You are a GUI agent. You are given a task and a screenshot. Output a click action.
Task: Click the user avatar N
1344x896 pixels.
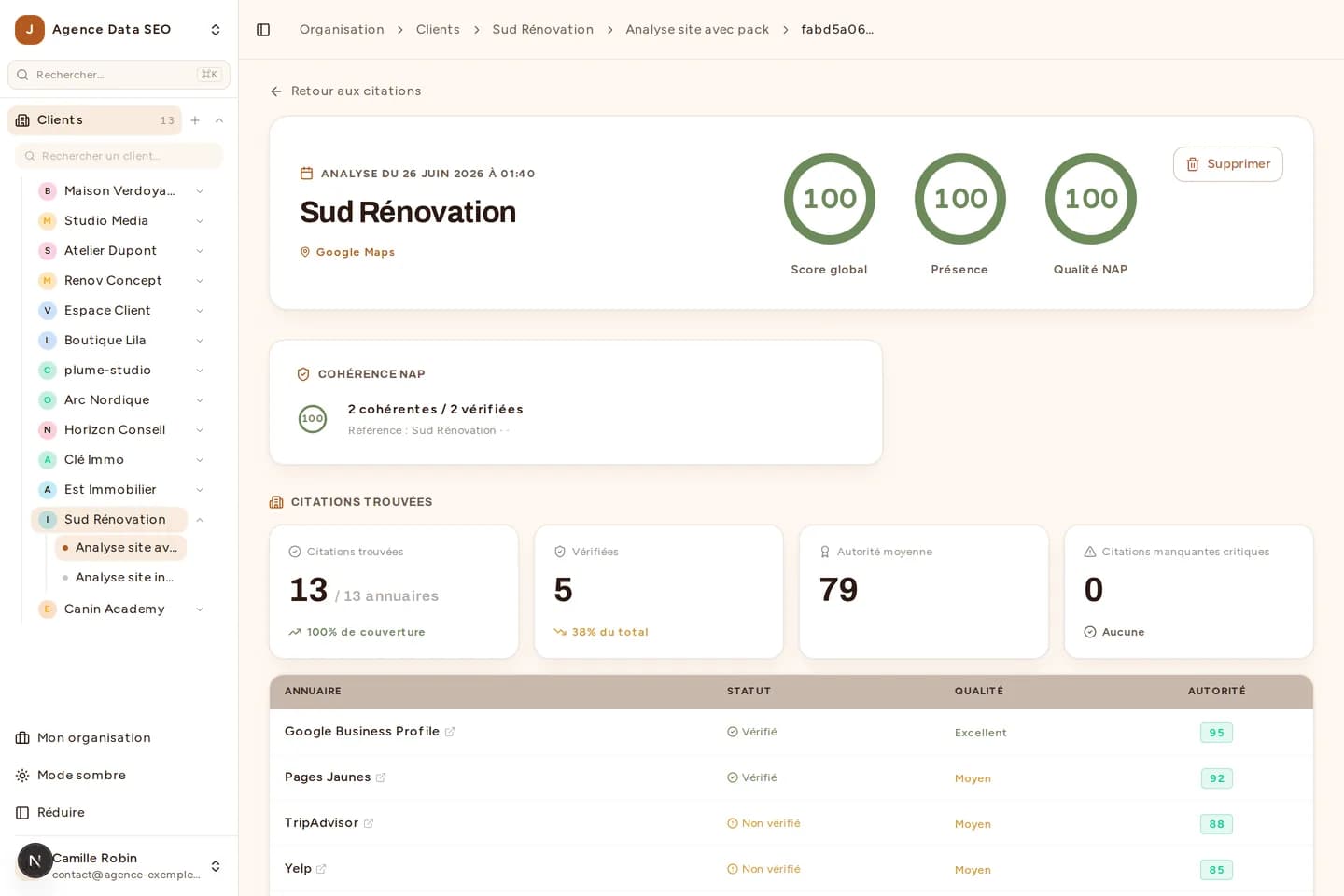pyautogui.click(x=35, y=861)
